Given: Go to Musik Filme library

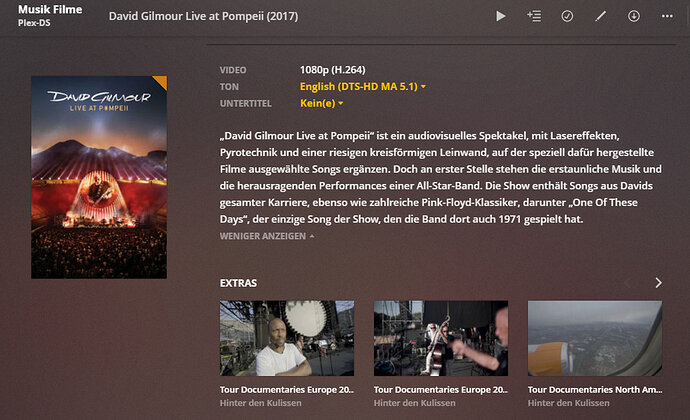Looking at the screenshot, I should [x=50, y=10].
